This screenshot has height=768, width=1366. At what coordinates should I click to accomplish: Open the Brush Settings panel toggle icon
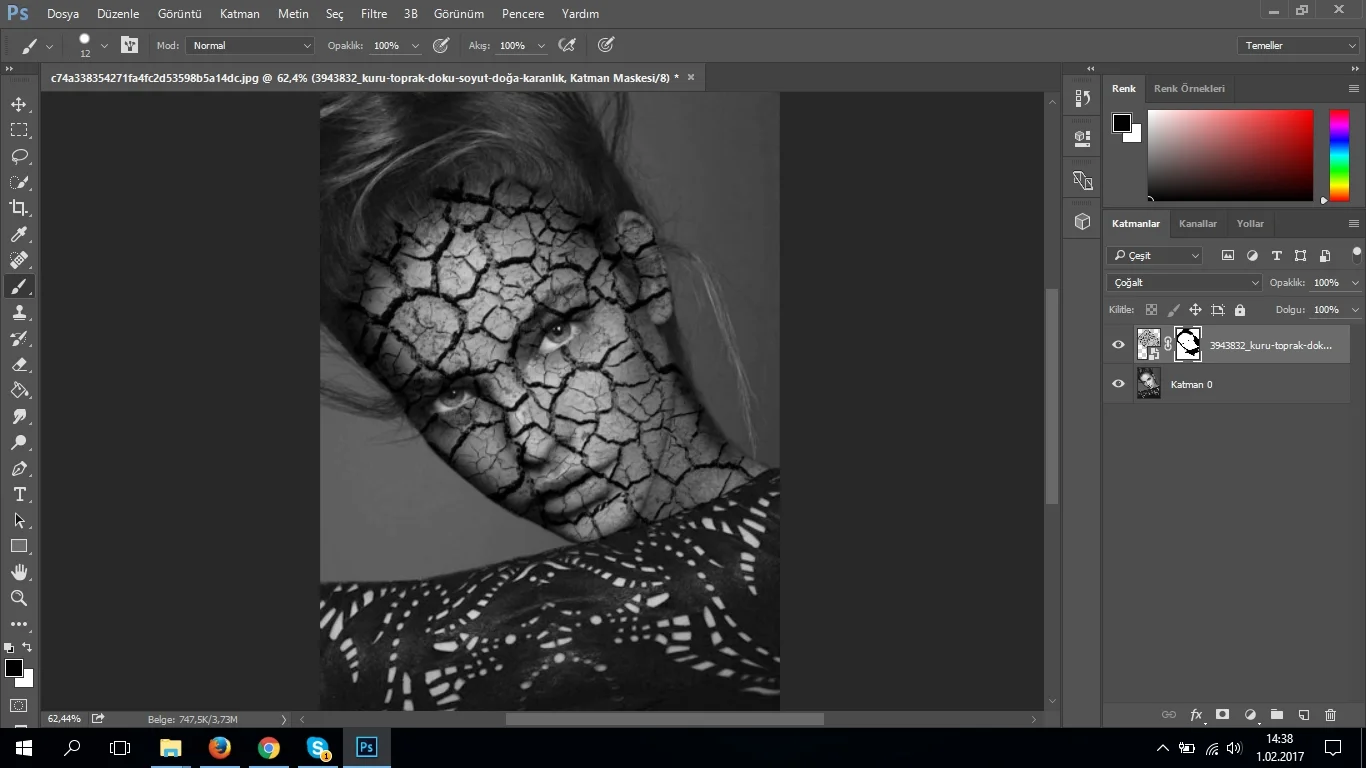[x=129, y=45]
